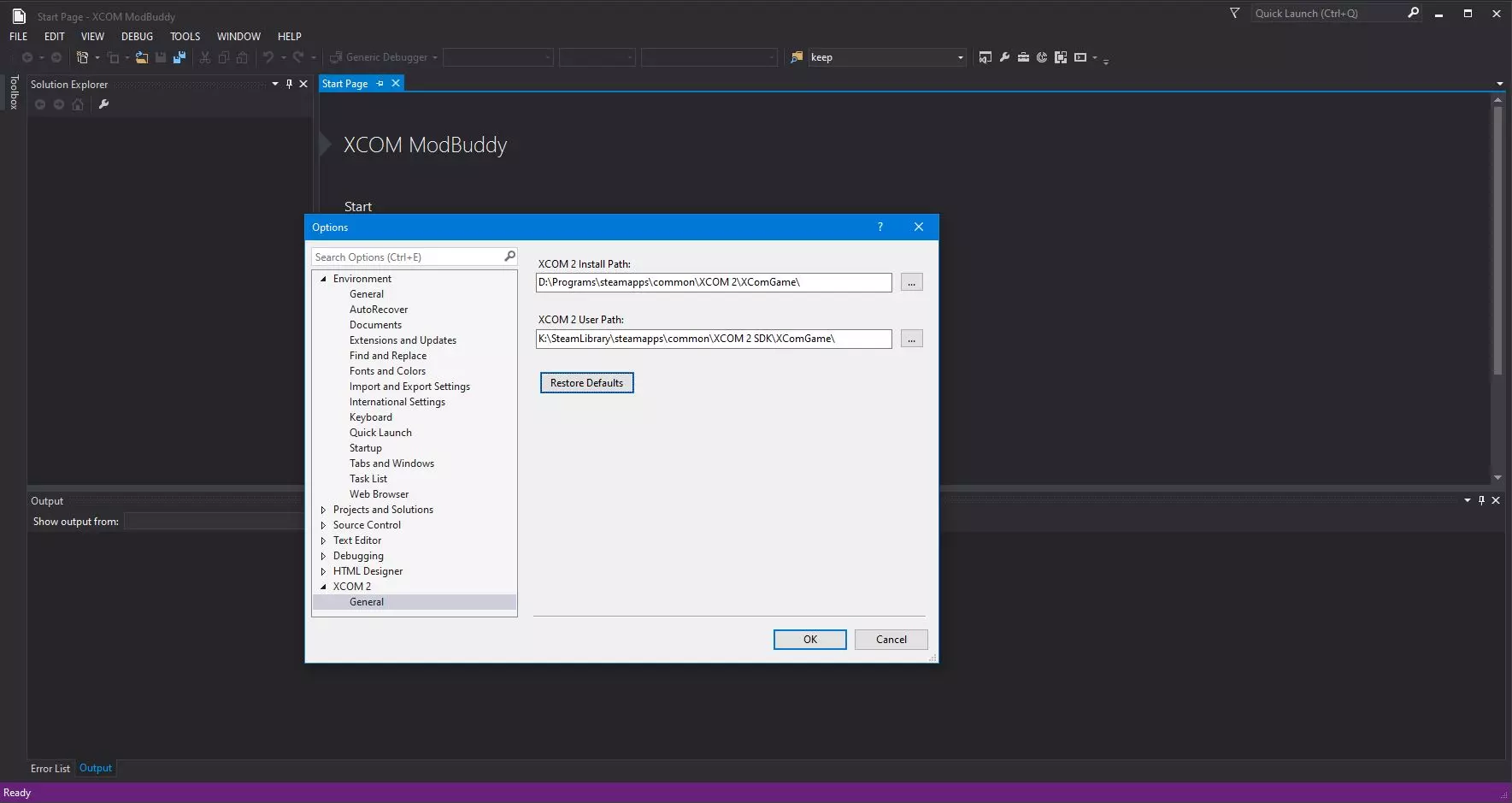
Task: Collapse the XCOM 2 tree node
Action: coord(323,587)
